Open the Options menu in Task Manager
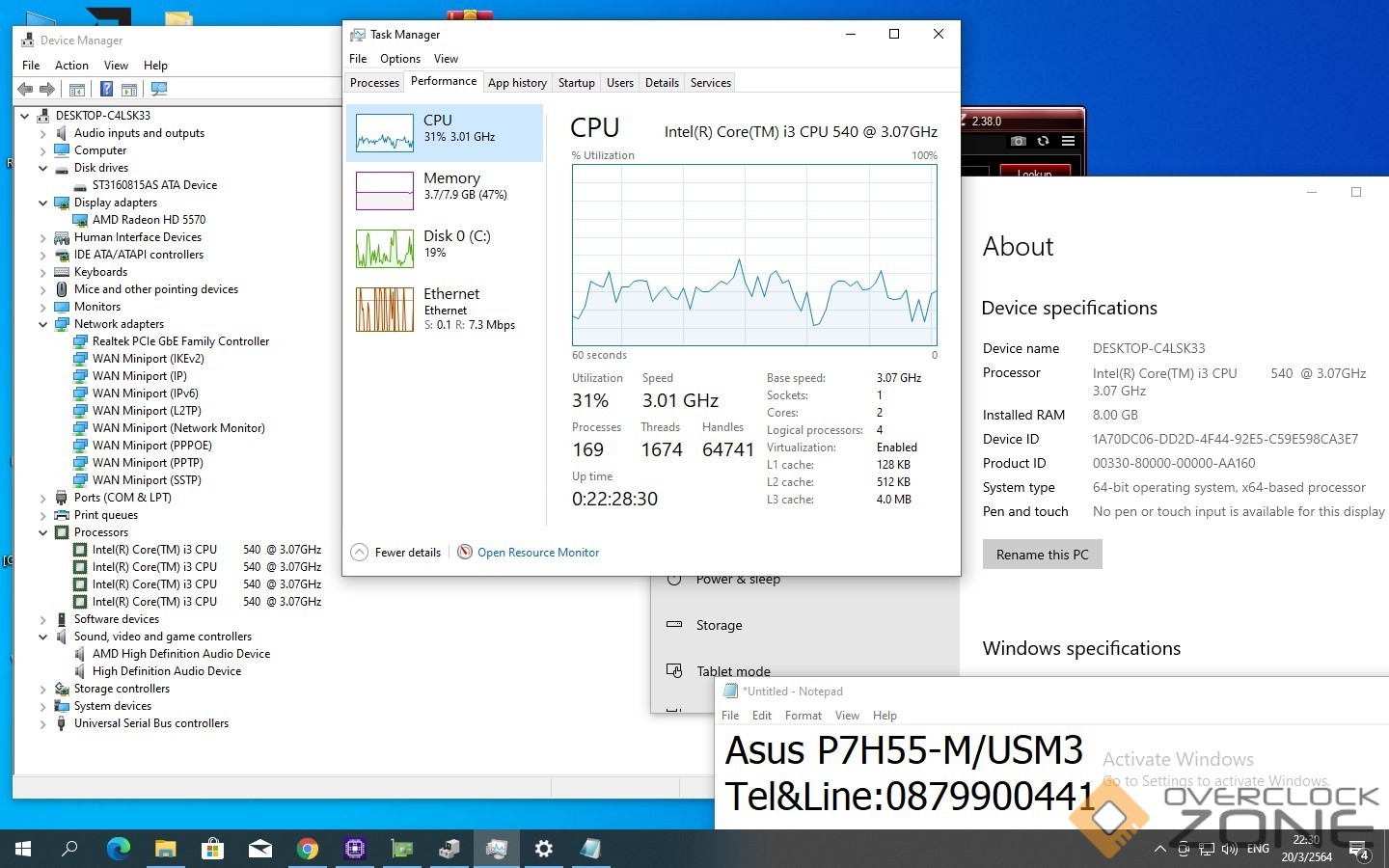Image resolution: width=1389 pixels, height=868 pixels. point(400,59)
